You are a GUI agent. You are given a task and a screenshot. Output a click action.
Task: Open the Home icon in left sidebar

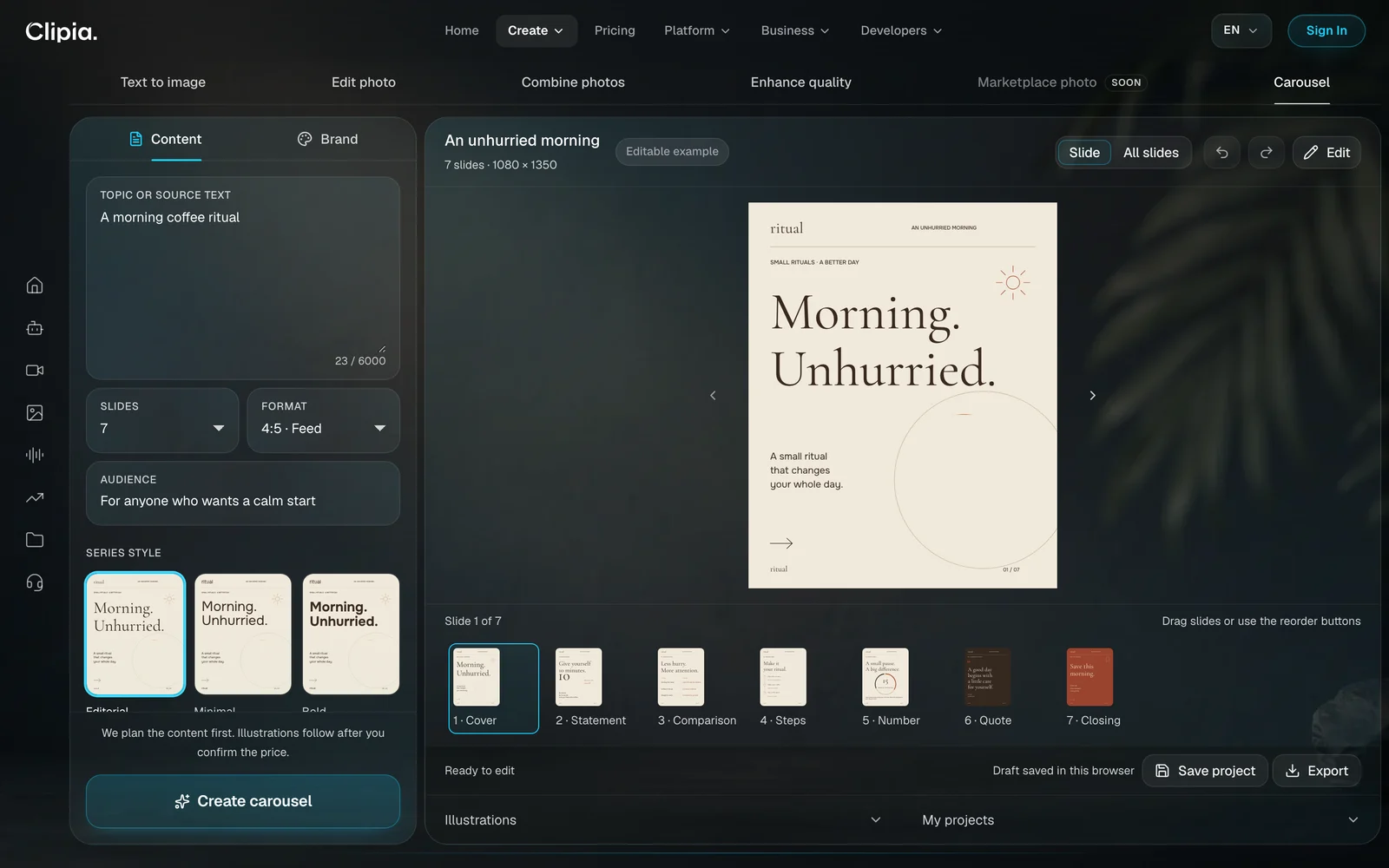point(35,286)
